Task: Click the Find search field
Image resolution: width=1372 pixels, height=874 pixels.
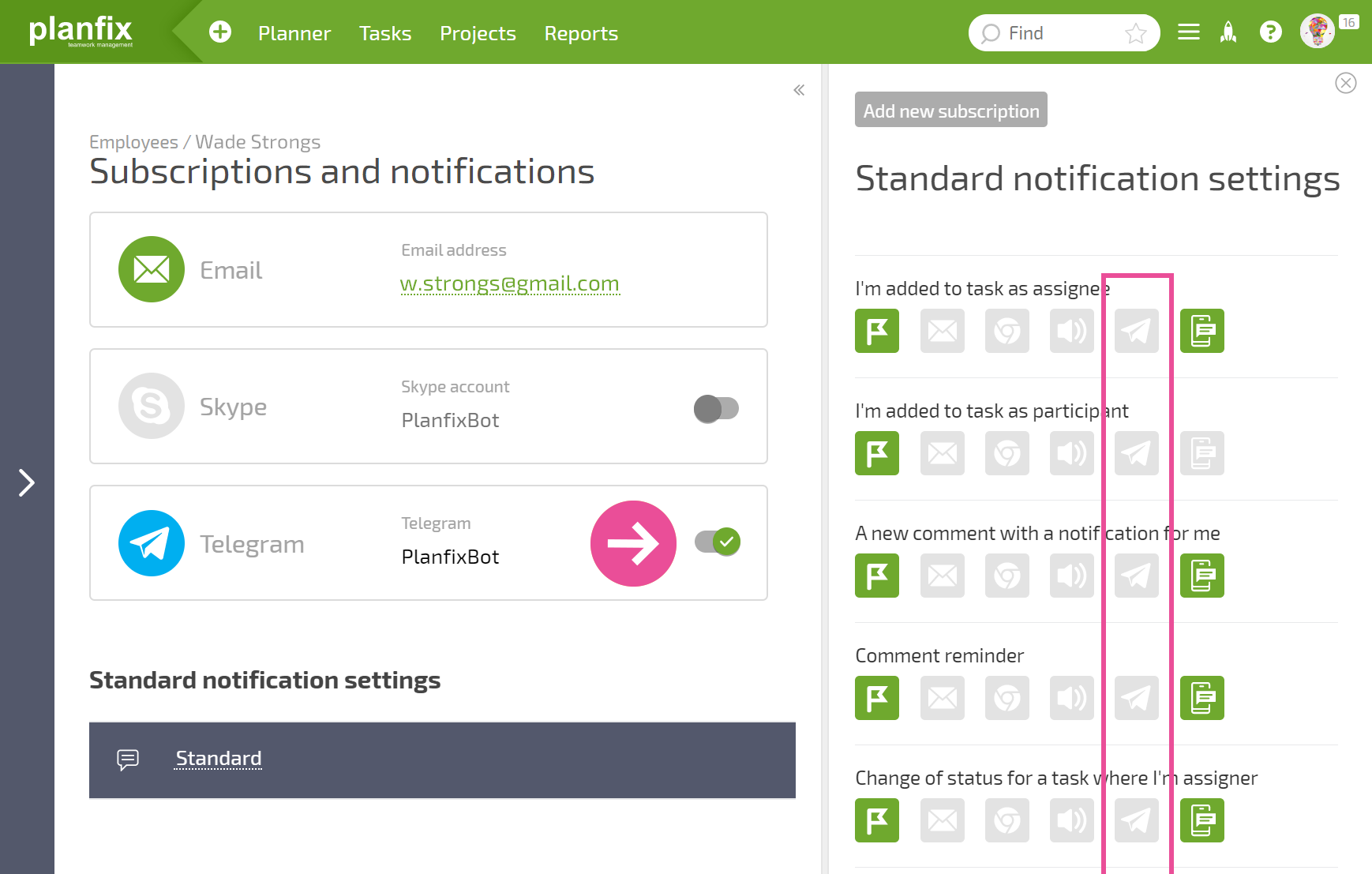Action: click(x=1064, y=33)
